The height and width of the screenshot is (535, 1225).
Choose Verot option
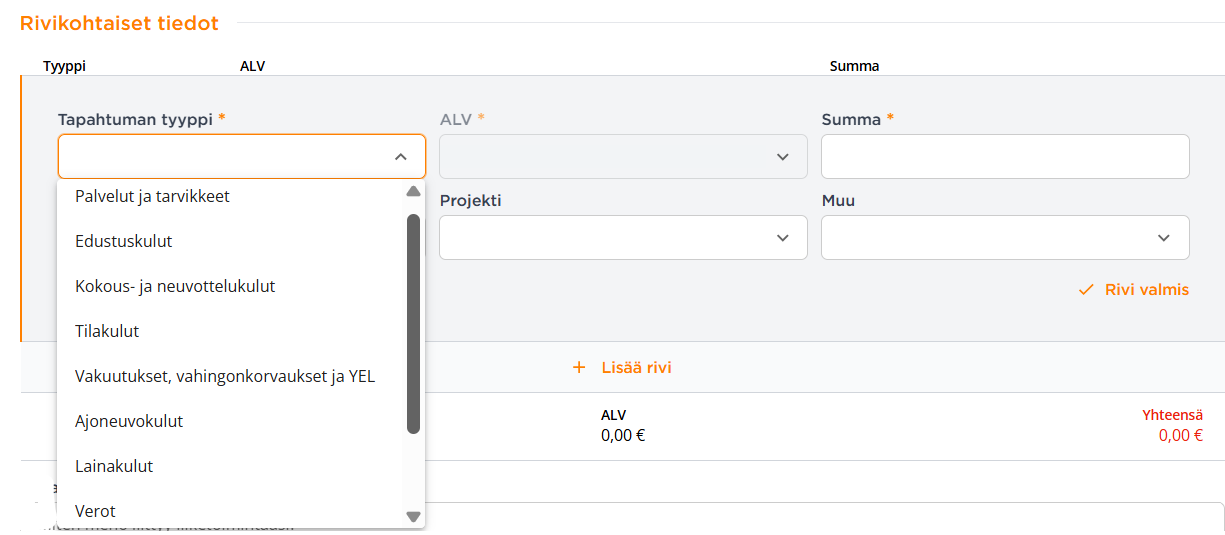coord(96,511)
